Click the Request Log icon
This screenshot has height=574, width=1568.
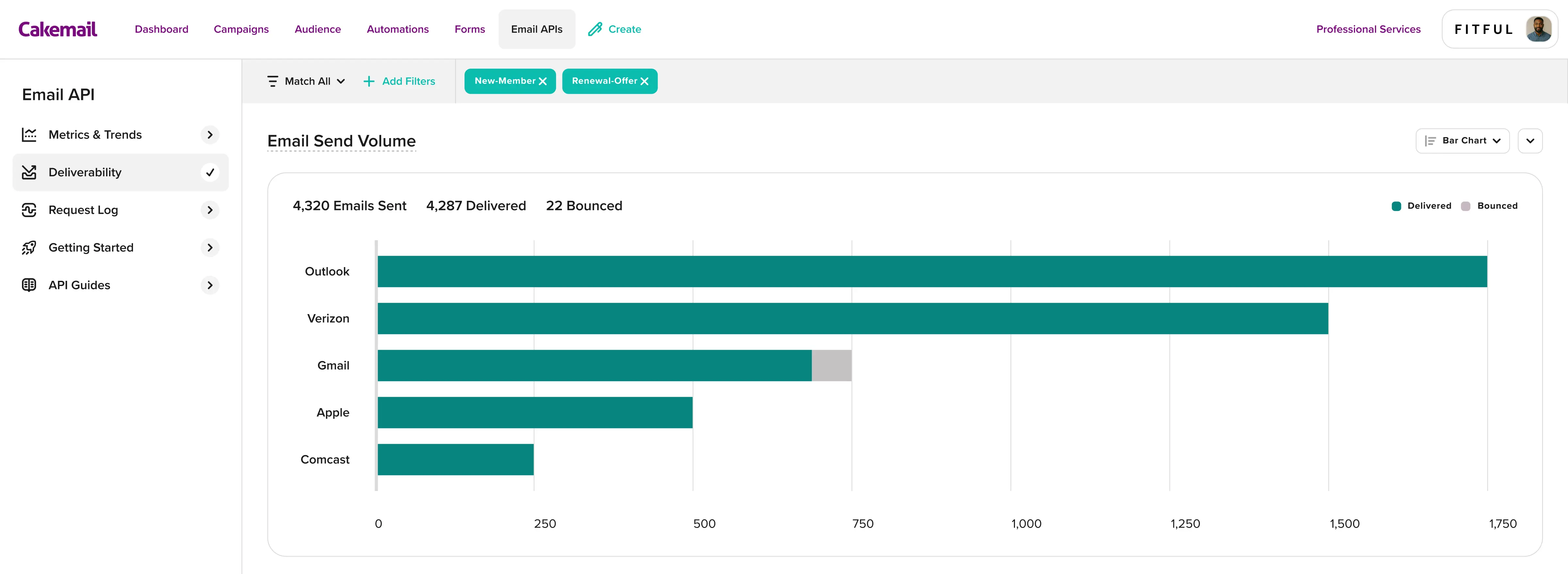pyautogui.click(x=29, y=210)
